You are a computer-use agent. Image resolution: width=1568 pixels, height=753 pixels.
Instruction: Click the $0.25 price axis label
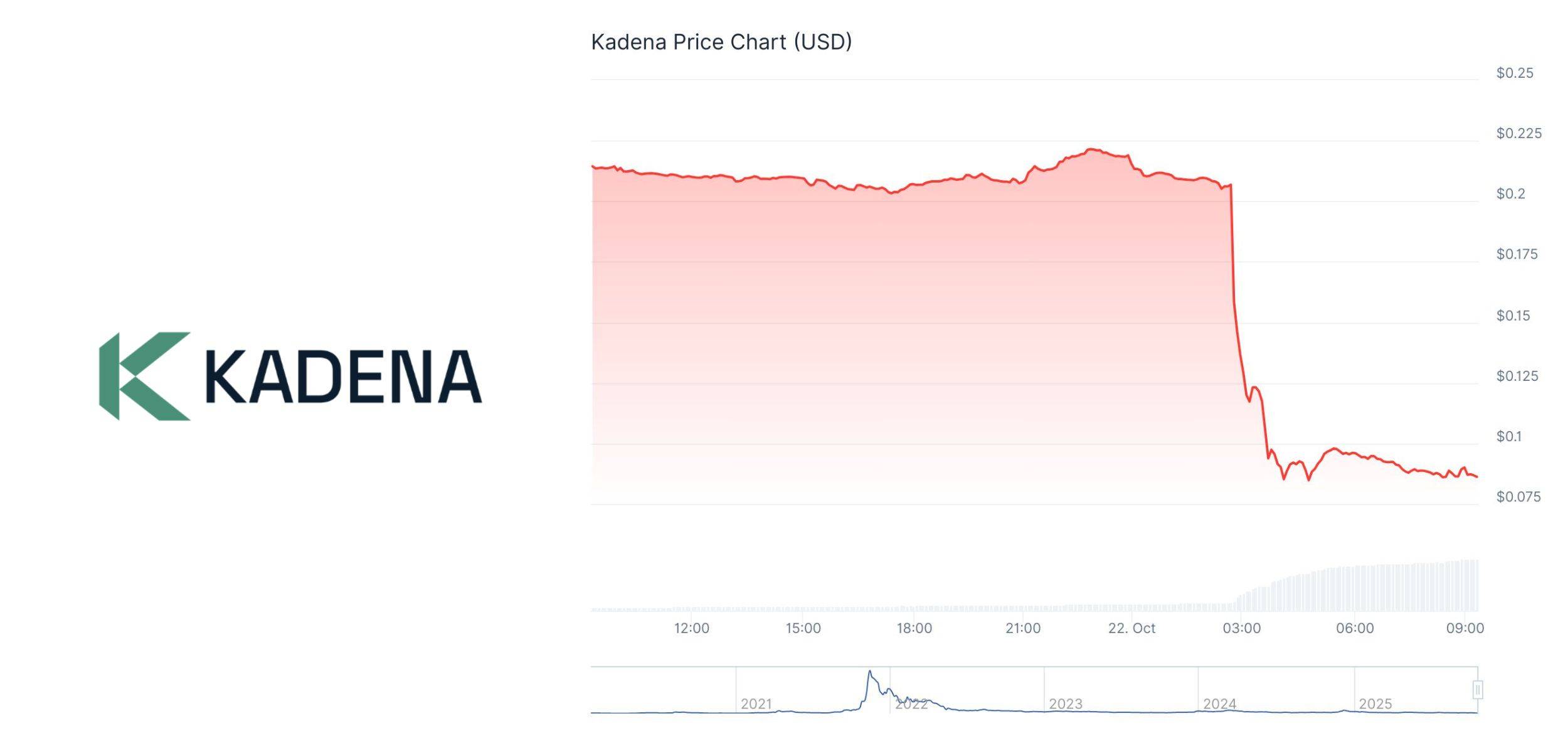click(1514, 73)
